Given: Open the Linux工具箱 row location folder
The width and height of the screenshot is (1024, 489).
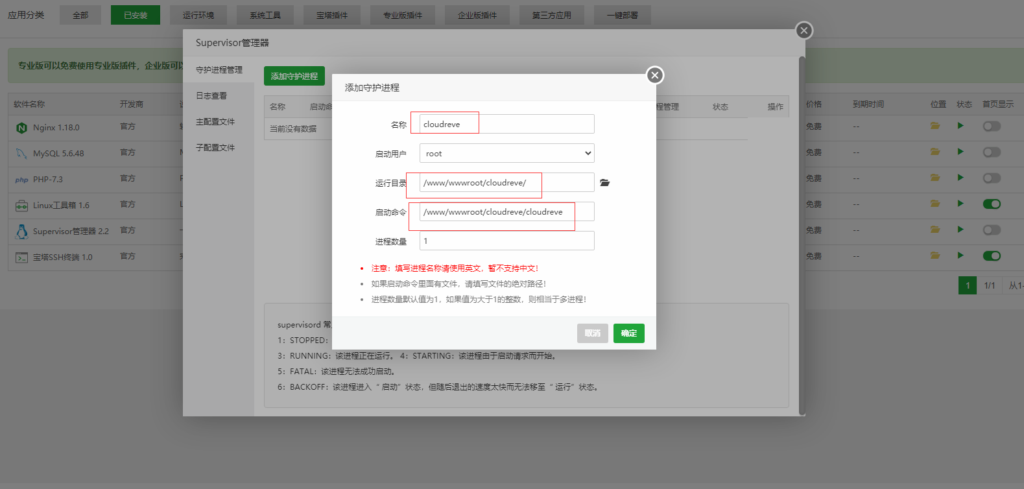Looking at the screenshot, I should pyautogui.click(x=935, y=204).
